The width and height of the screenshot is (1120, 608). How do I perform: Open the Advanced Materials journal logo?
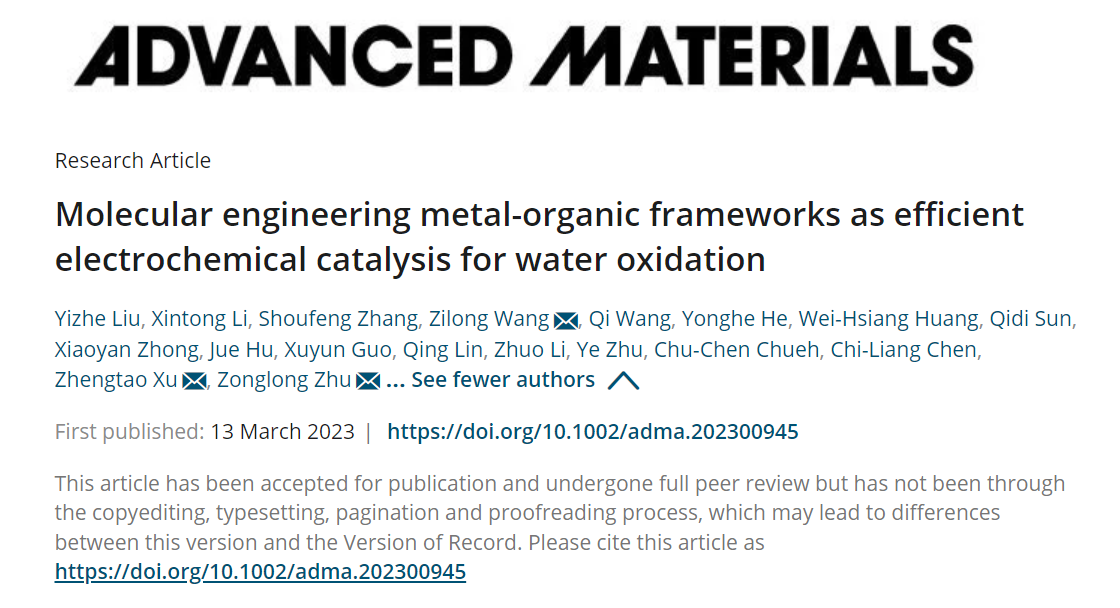tap(524, 56)
